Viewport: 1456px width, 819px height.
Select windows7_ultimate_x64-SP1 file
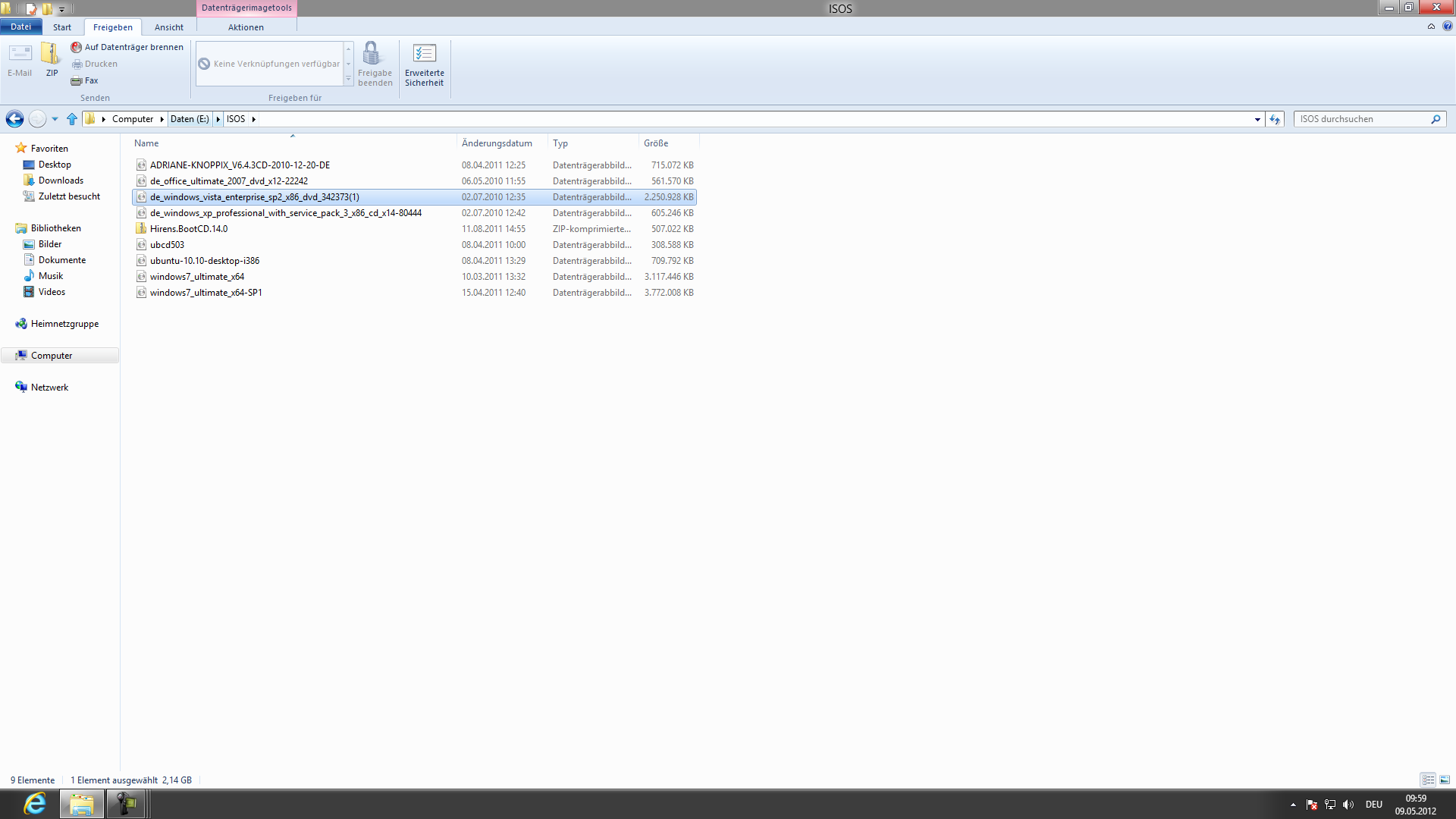(206, 293)
